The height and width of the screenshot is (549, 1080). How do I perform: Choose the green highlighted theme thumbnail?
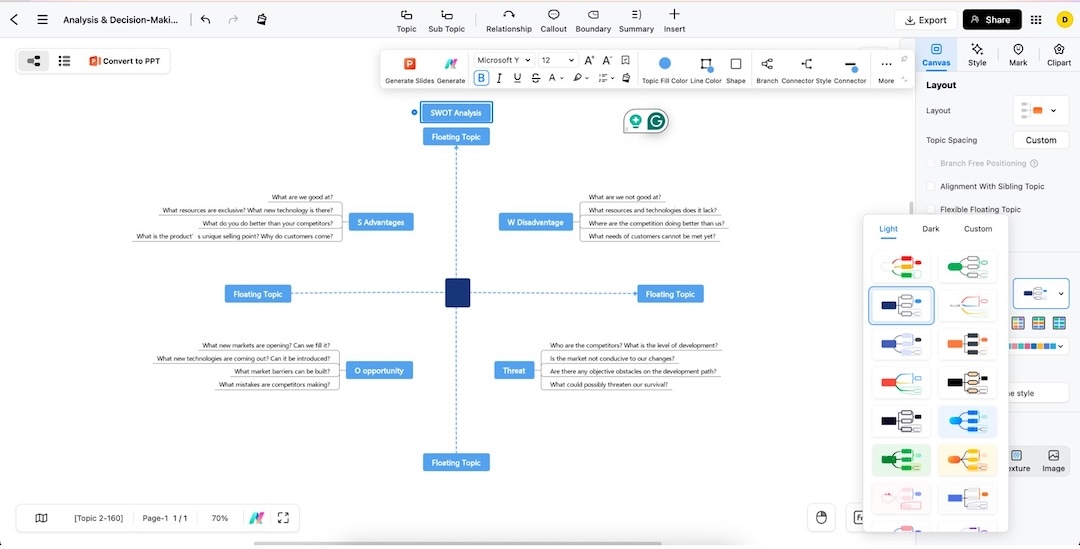(x=901, y=459)
